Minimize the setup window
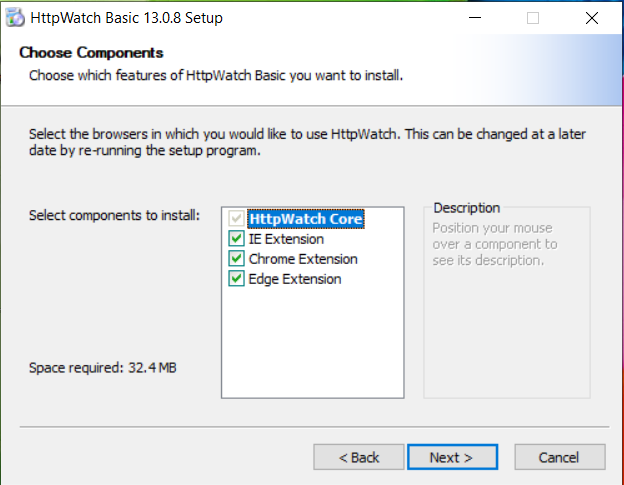This screenshot has height=485, width=624. click(x=475, y=18)
